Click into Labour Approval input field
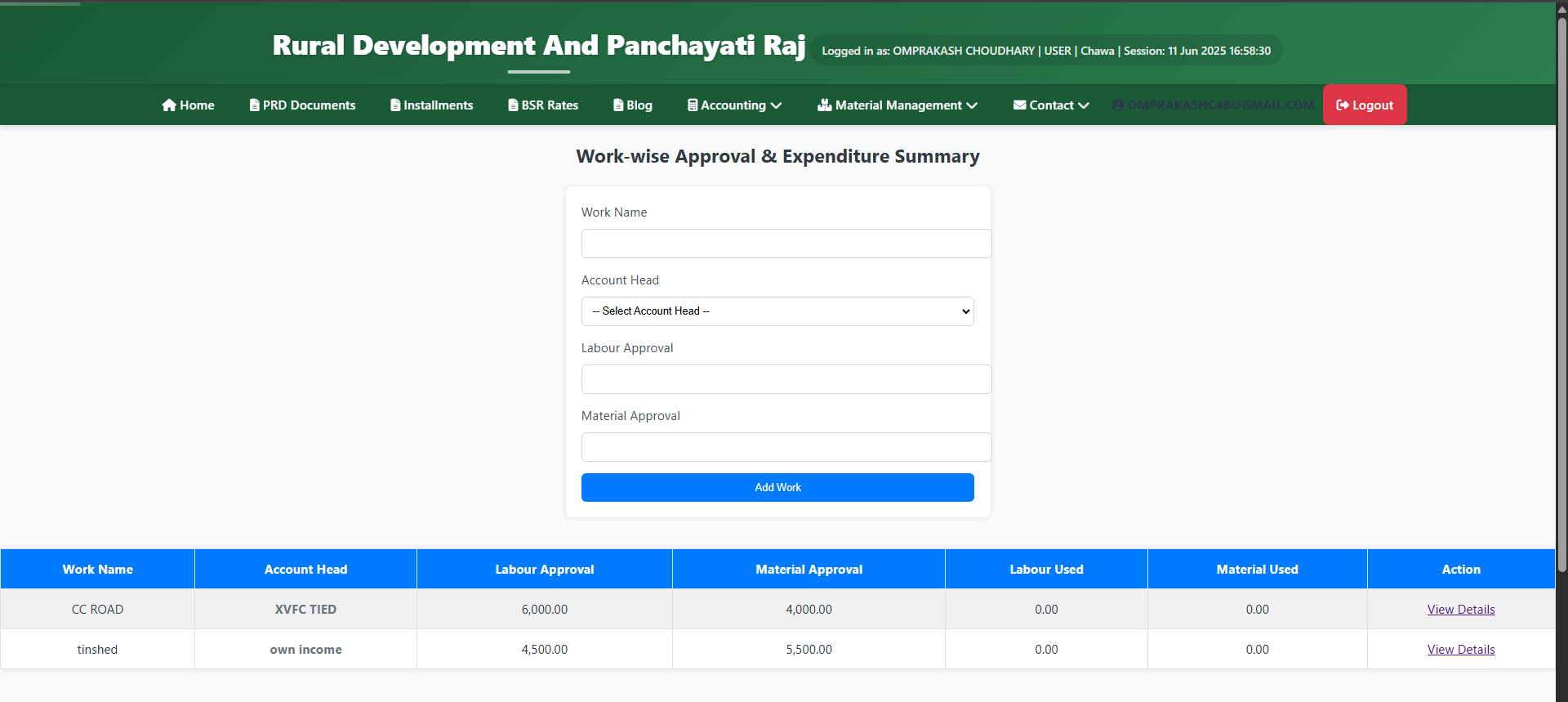Image resolution: width=1568 pixels, height=702 pixels. [x=786, y=379]
